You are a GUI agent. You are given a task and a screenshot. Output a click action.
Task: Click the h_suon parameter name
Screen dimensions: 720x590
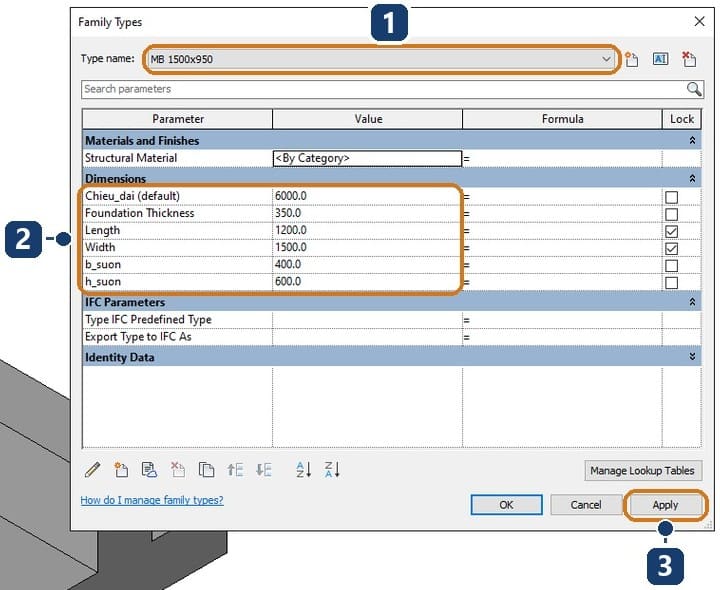(103, 282)
